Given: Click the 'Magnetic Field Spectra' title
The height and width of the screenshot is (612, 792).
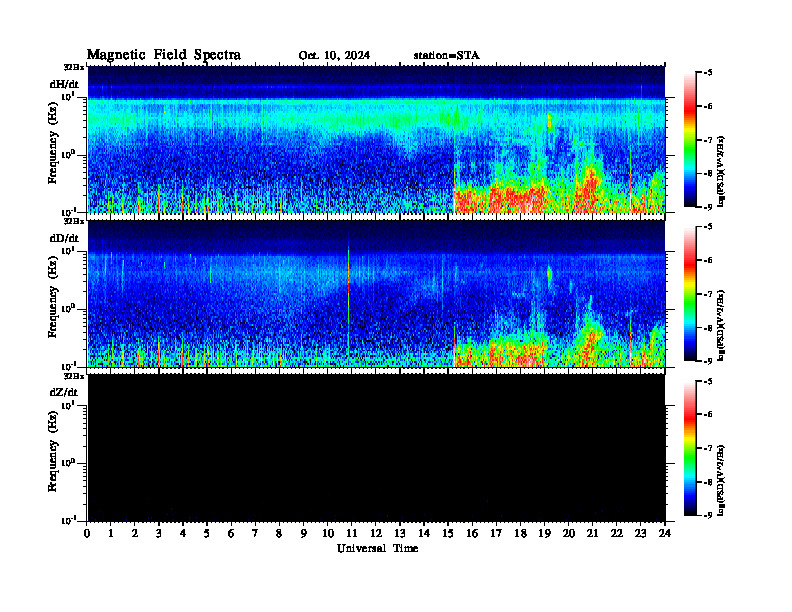Looking at the screenshot, I should [x=164, y=55].
